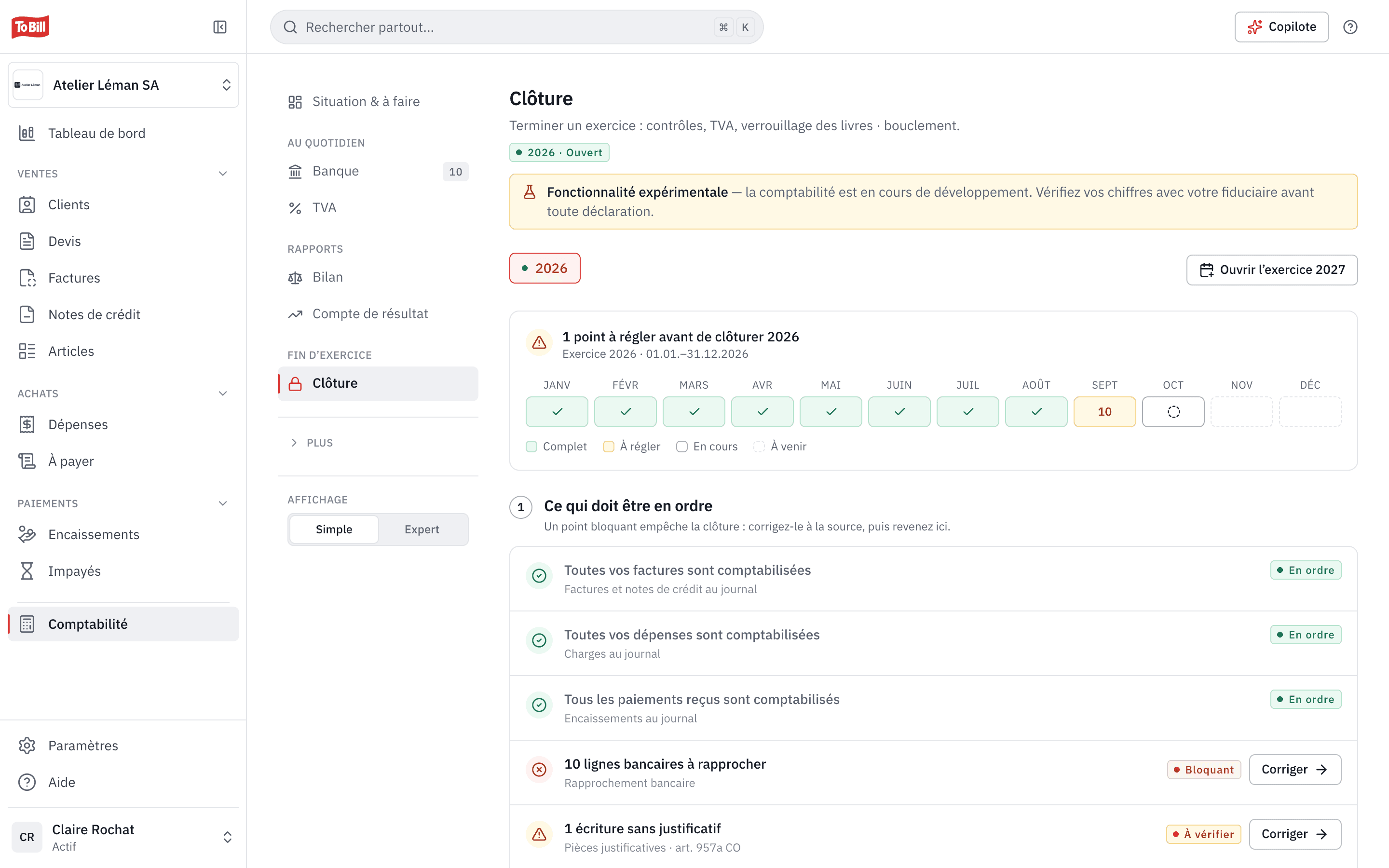Select the SEPT month box showing 10

click(1104, 412)
